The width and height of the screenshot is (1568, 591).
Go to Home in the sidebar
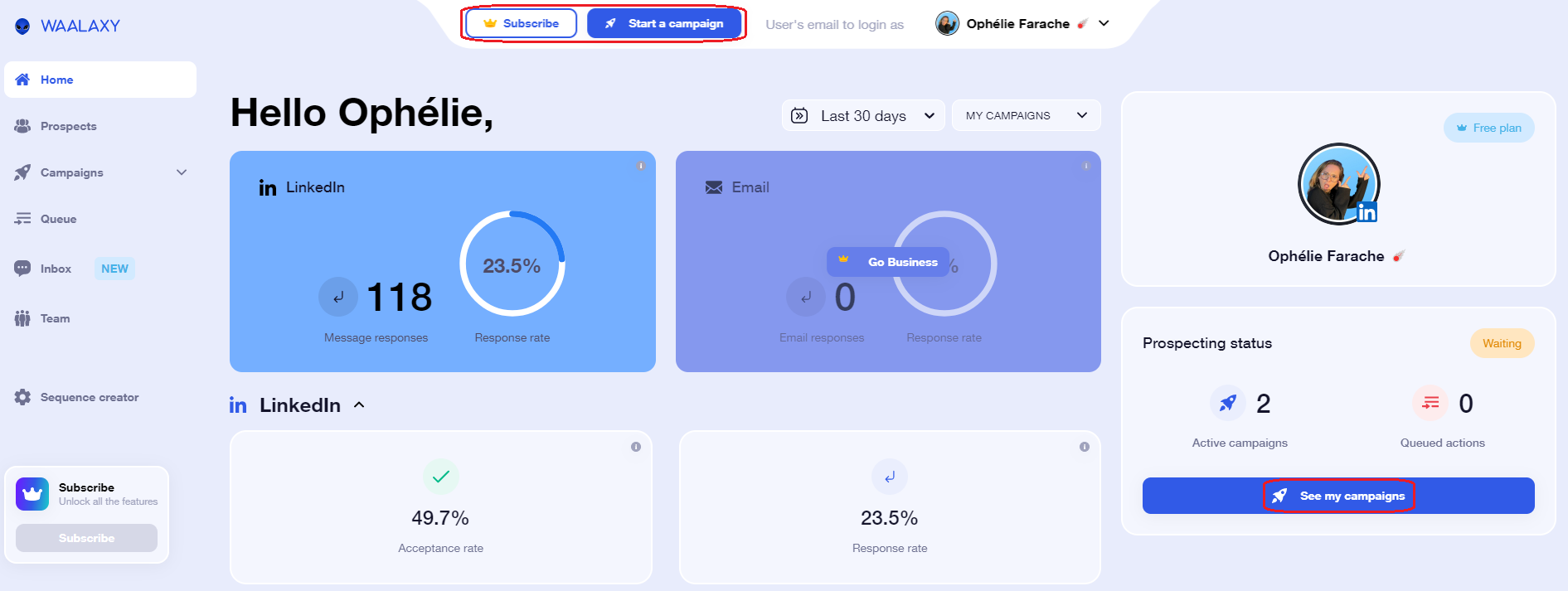coord(100,80)
